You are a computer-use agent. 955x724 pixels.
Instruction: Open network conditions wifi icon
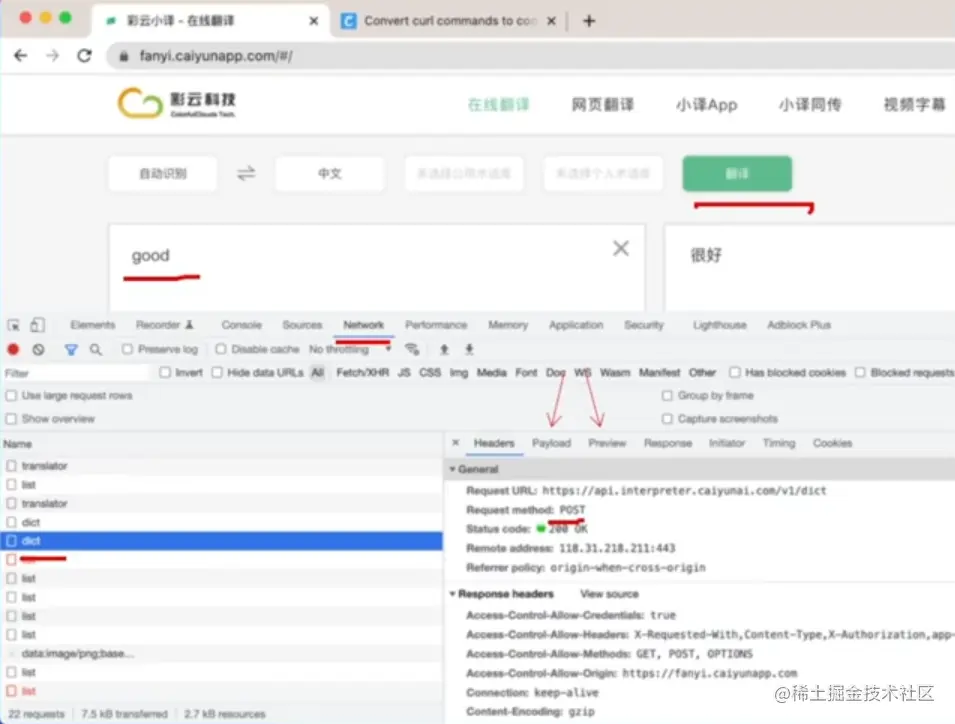[x=412, y=349]
